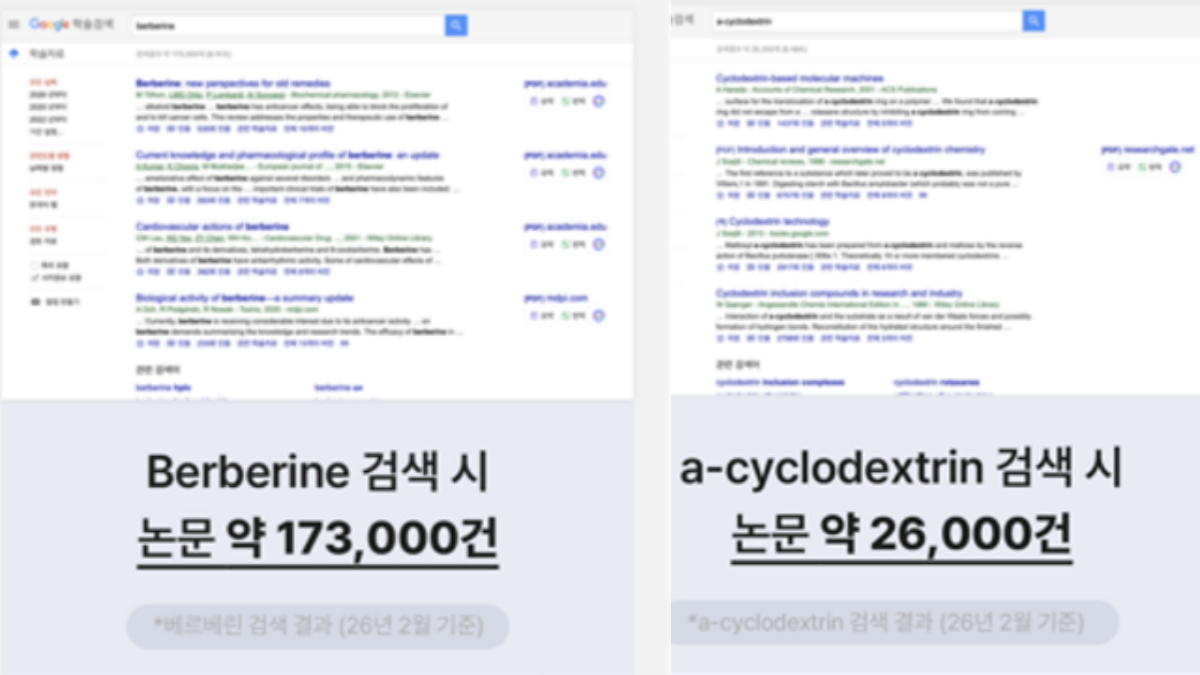Open 'Berberine: new perspectives for old remedies' result
The image size is (1200, 675).
pos(233,83)
